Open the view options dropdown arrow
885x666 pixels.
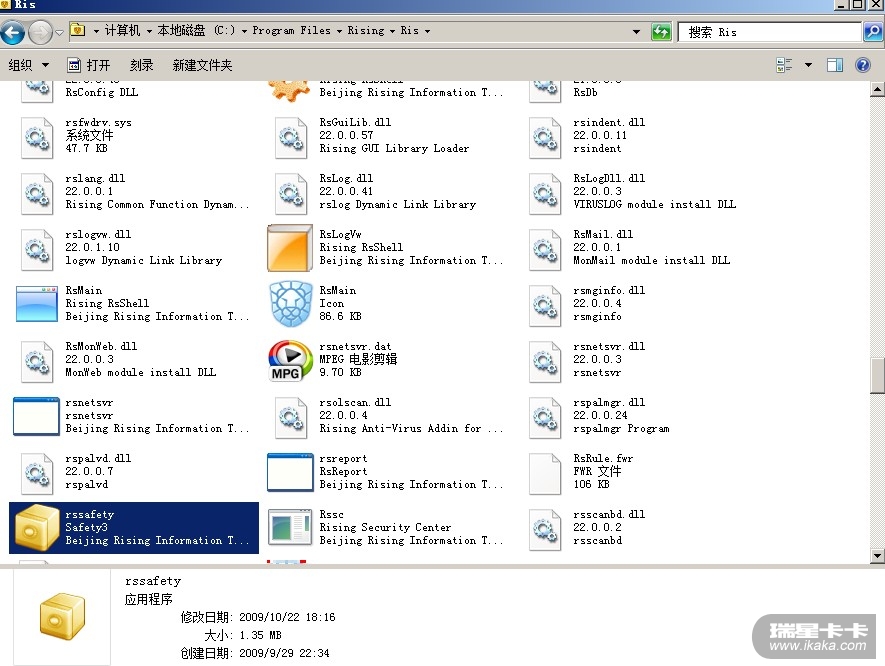(808, 65)
